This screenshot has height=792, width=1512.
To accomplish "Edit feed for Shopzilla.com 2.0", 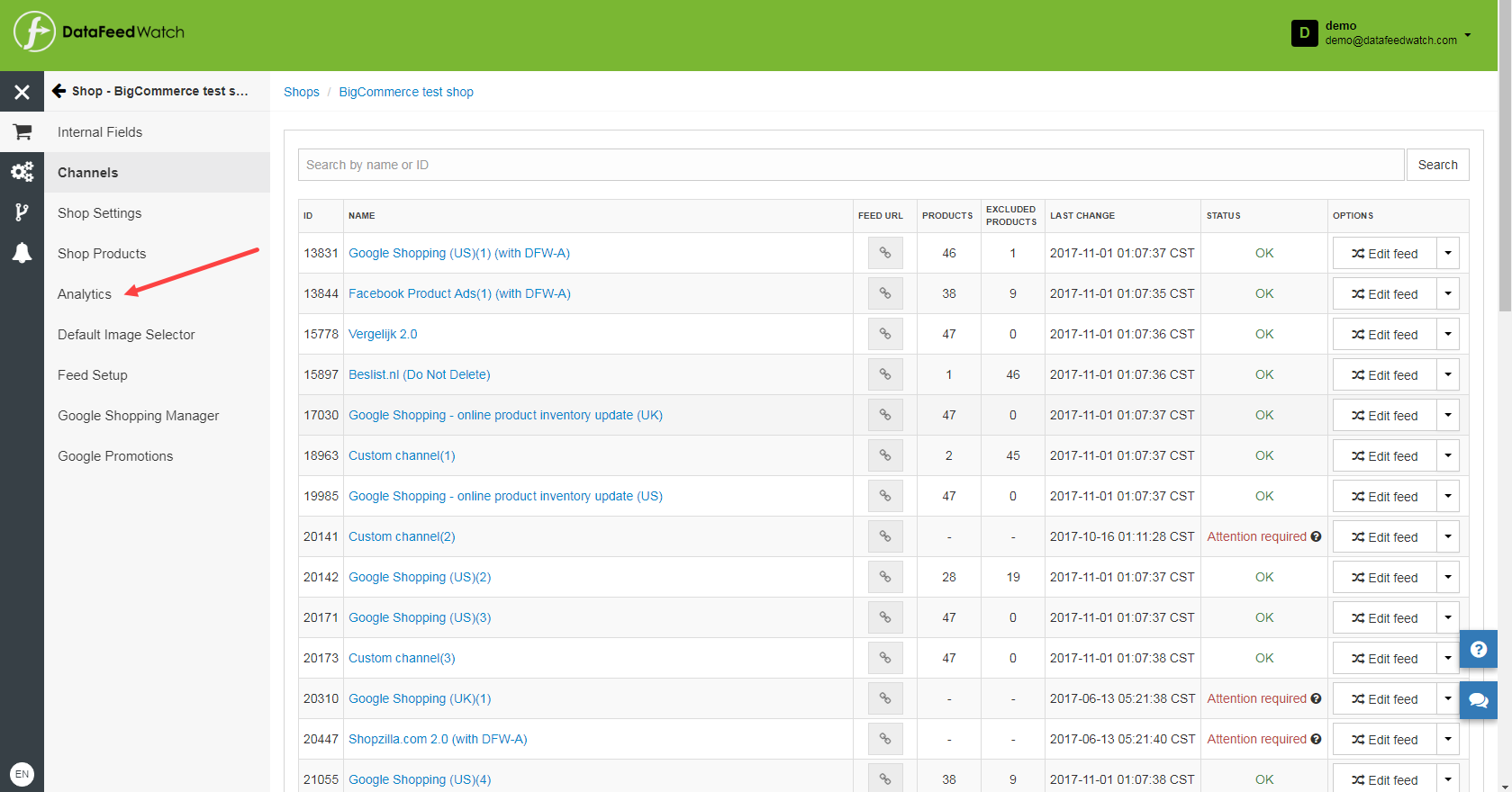I will point(1384,739).
